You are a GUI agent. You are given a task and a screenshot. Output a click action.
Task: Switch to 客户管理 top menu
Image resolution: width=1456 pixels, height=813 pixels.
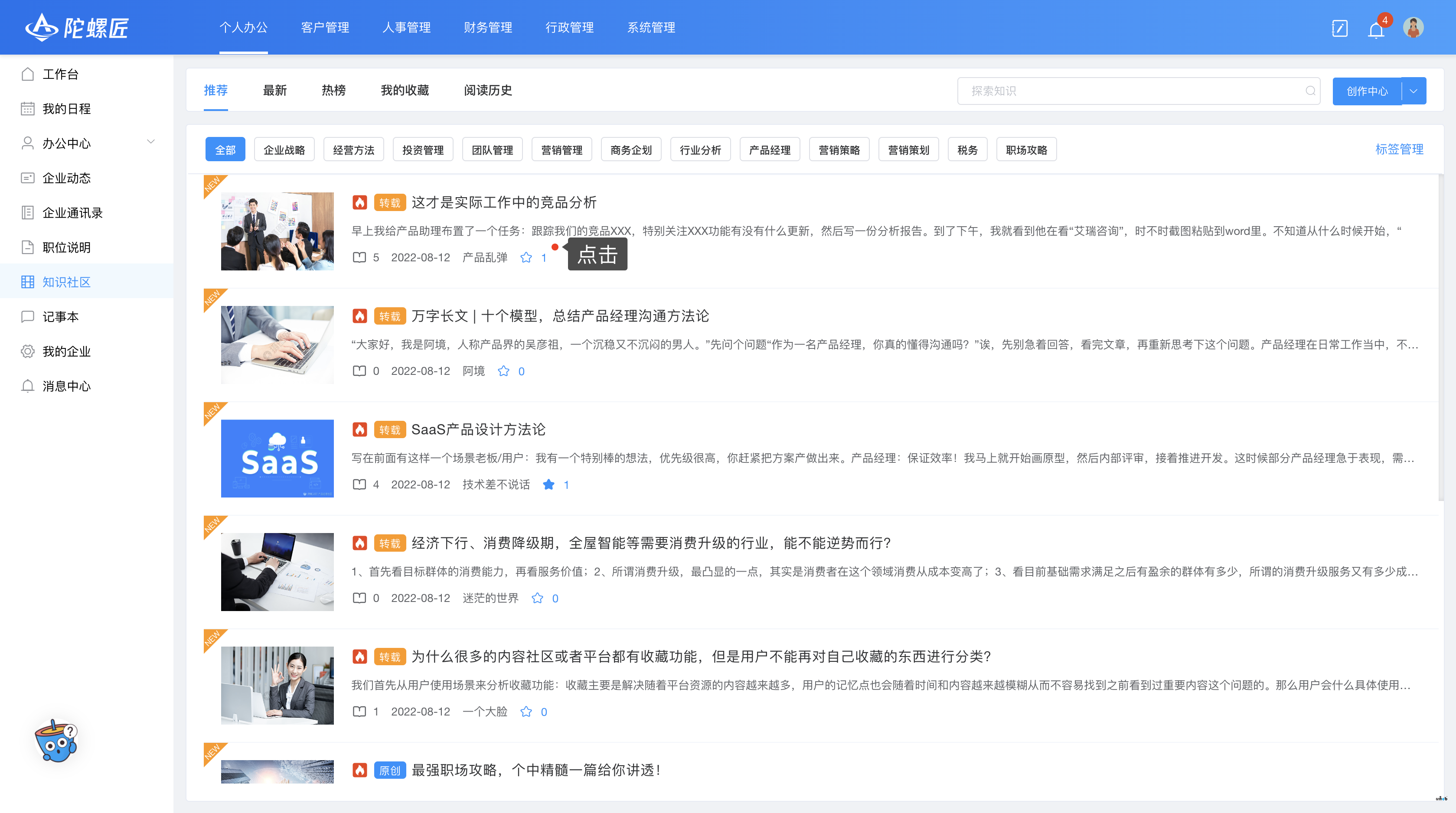pyautogui.click(x=325, y=27)
